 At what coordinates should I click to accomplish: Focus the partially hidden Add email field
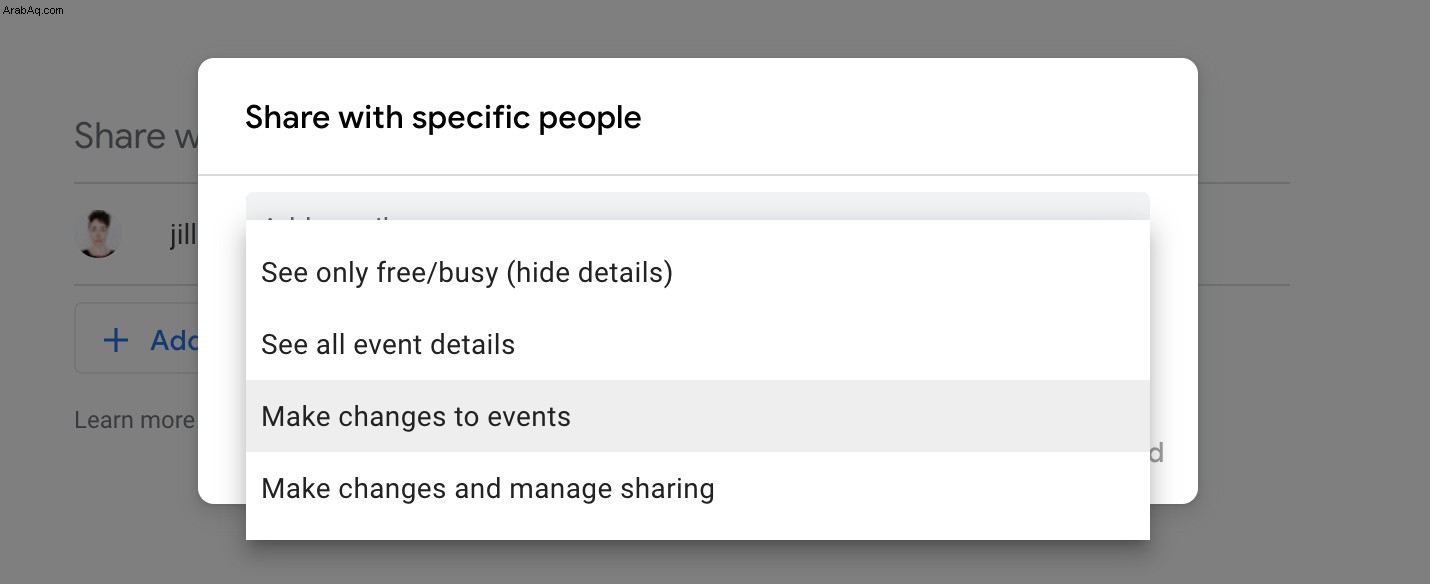coord(697,206)
